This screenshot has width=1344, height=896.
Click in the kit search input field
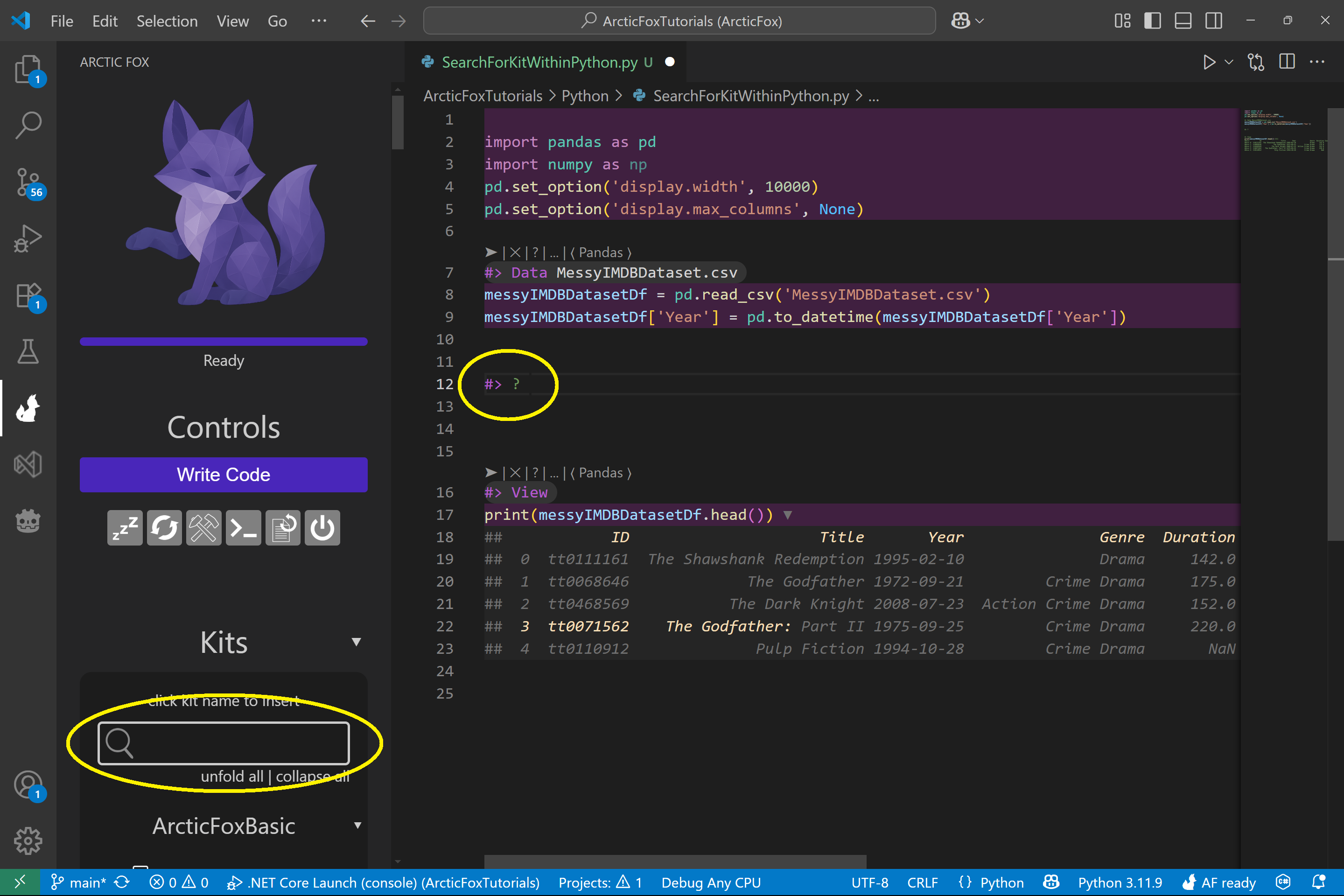click(x=224, y=743)
